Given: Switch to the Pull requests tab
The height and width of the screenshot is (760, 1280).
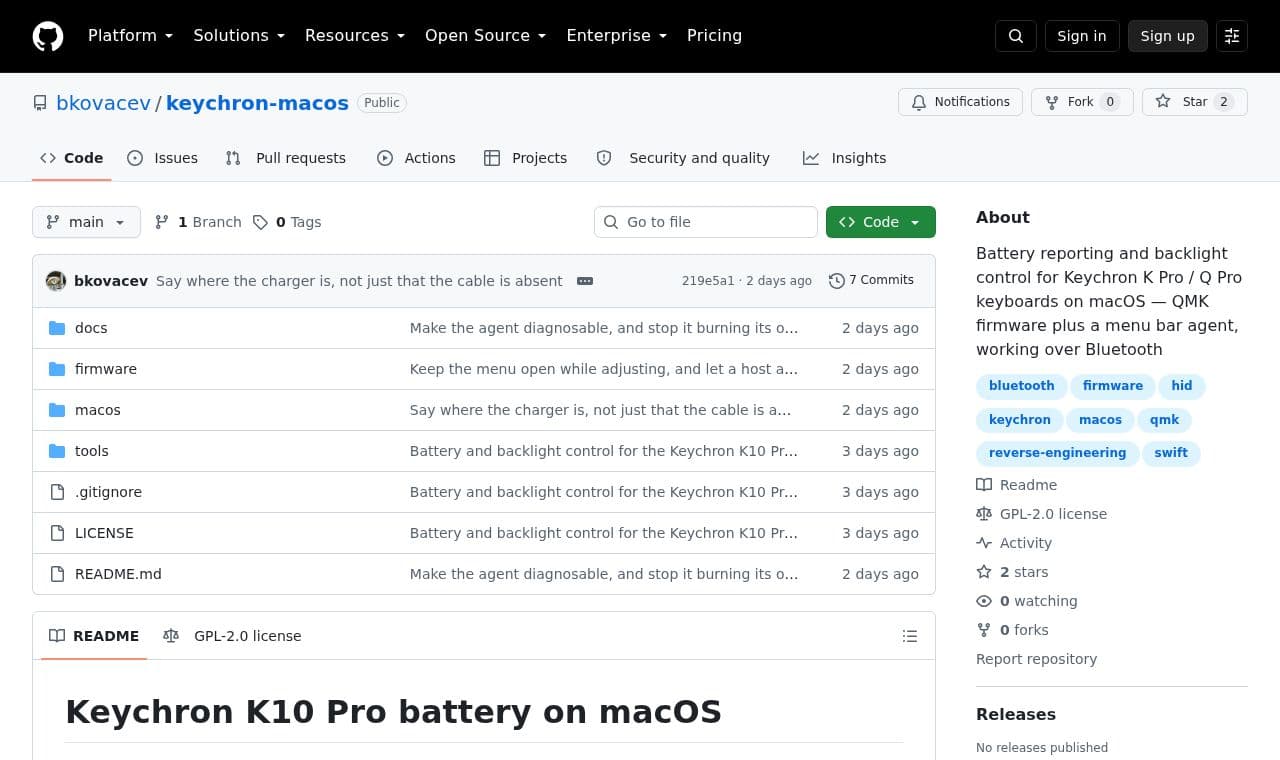Looking at the screenshot, I should 286,158.
